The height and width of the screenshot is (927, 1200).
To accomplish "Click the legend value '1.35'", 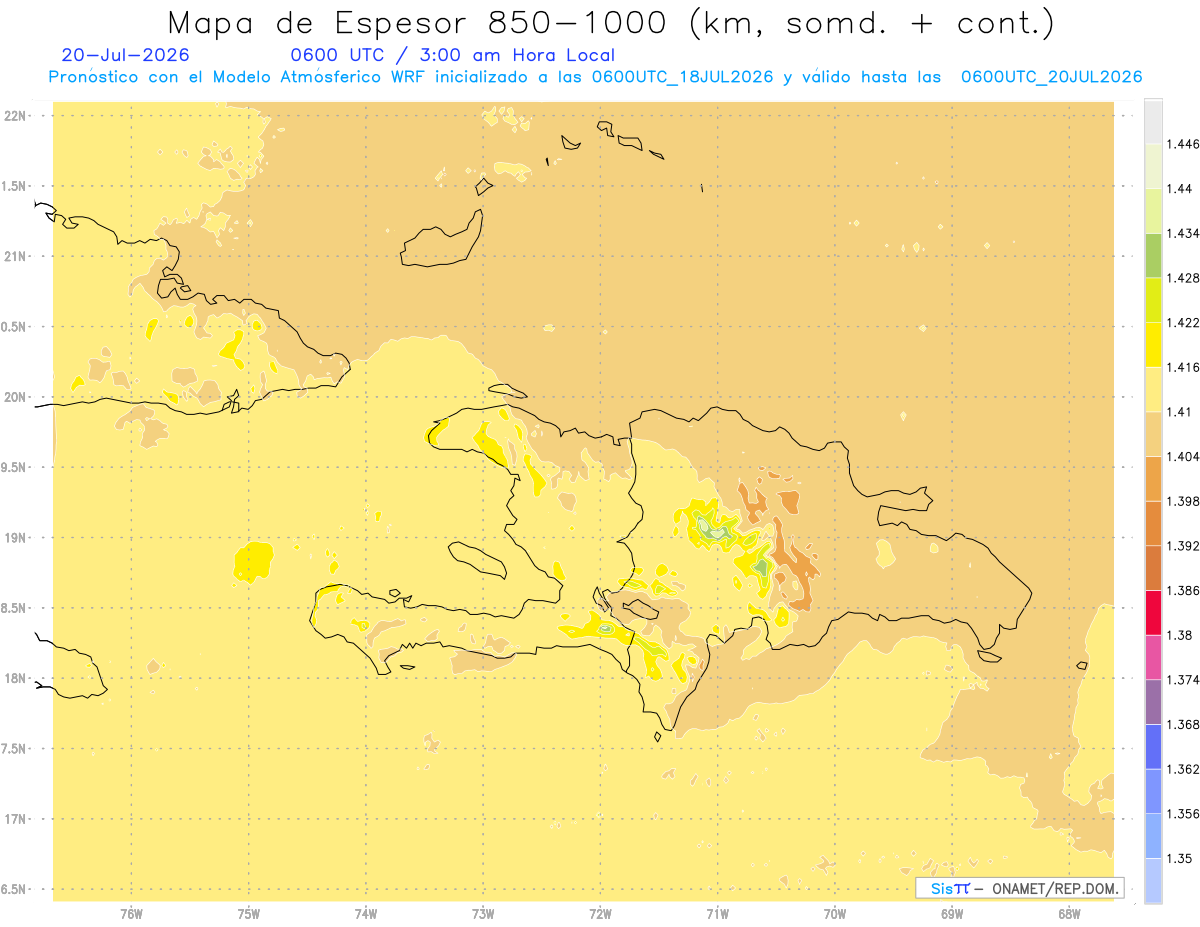I will click(x=1180, y=858).
